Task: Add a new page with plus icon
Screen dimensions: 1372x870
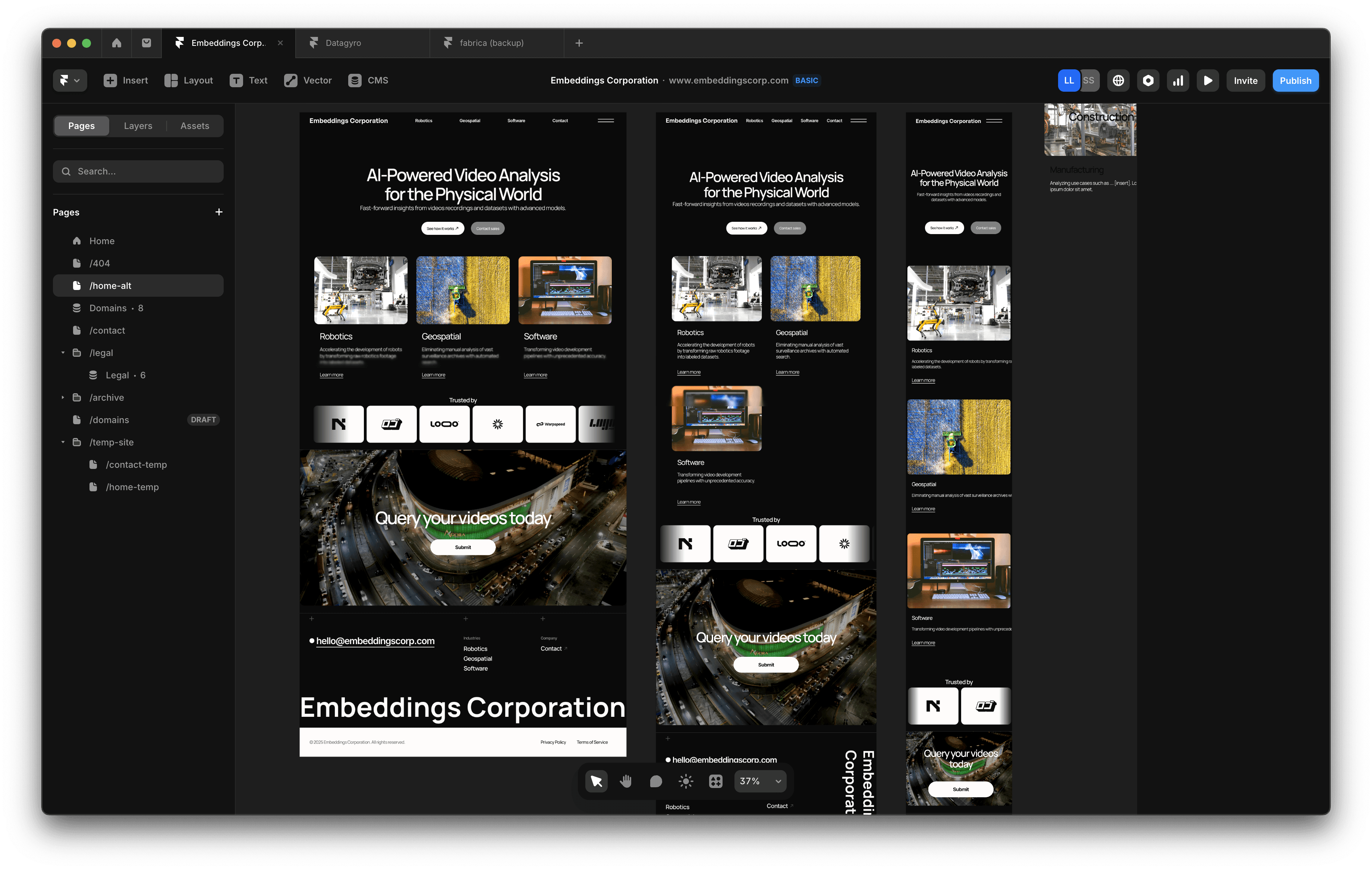Action: tap(219, 212)
